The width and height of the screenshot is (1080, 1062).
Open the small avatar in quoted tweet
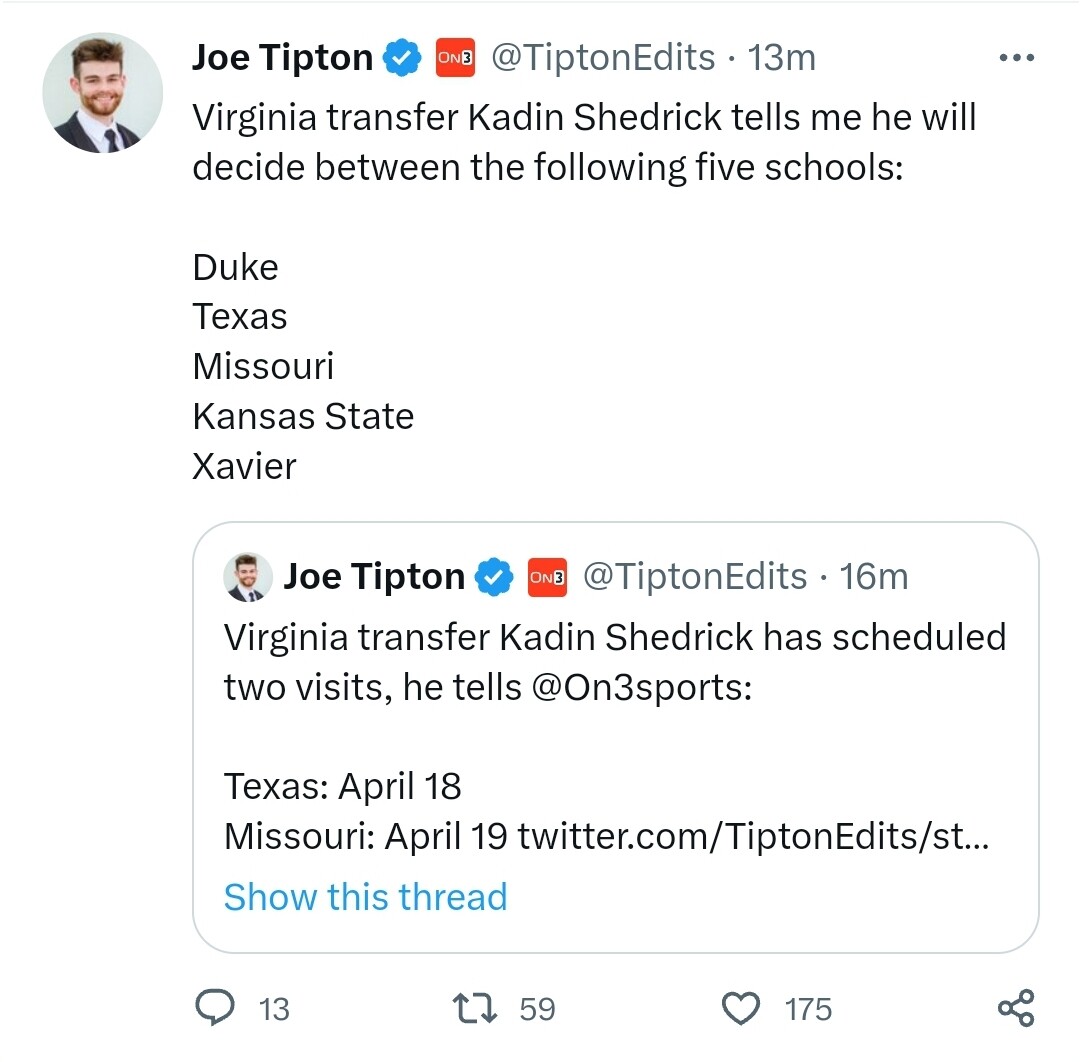(x=248, y=577)
